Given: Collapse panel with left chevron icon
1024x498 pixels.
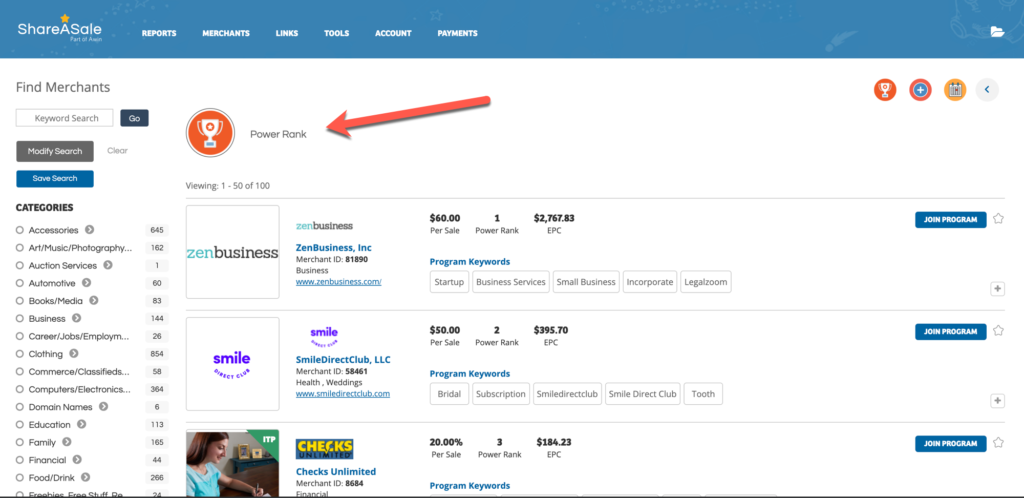Looking at the screenshot, I should [987, 89].
